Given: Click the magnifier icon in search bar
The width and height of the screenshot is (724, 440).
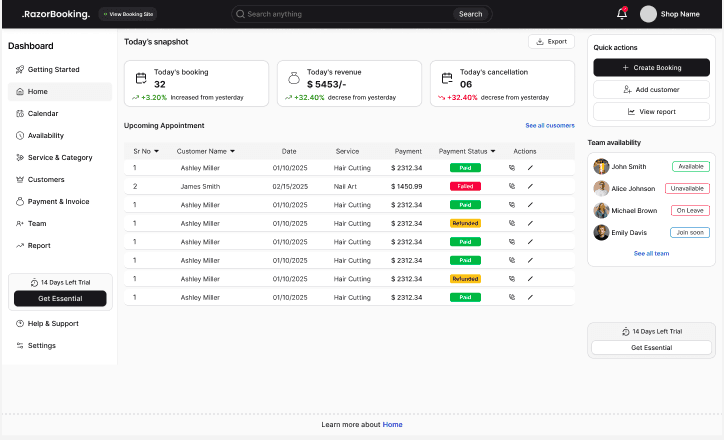Looking at the screenshot, I should coord(240,14).
